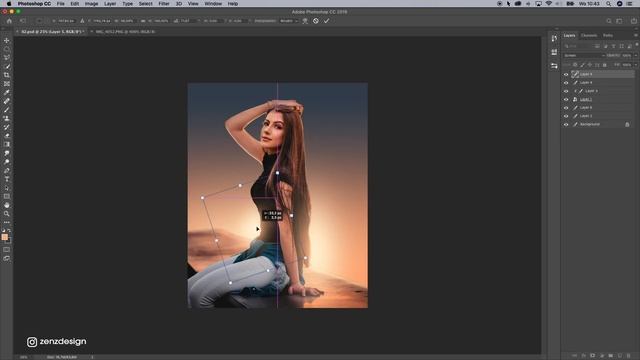Open the File menu
Image resolution: width=640 pixels, height=360 pixels.
[x=60, y=4]
